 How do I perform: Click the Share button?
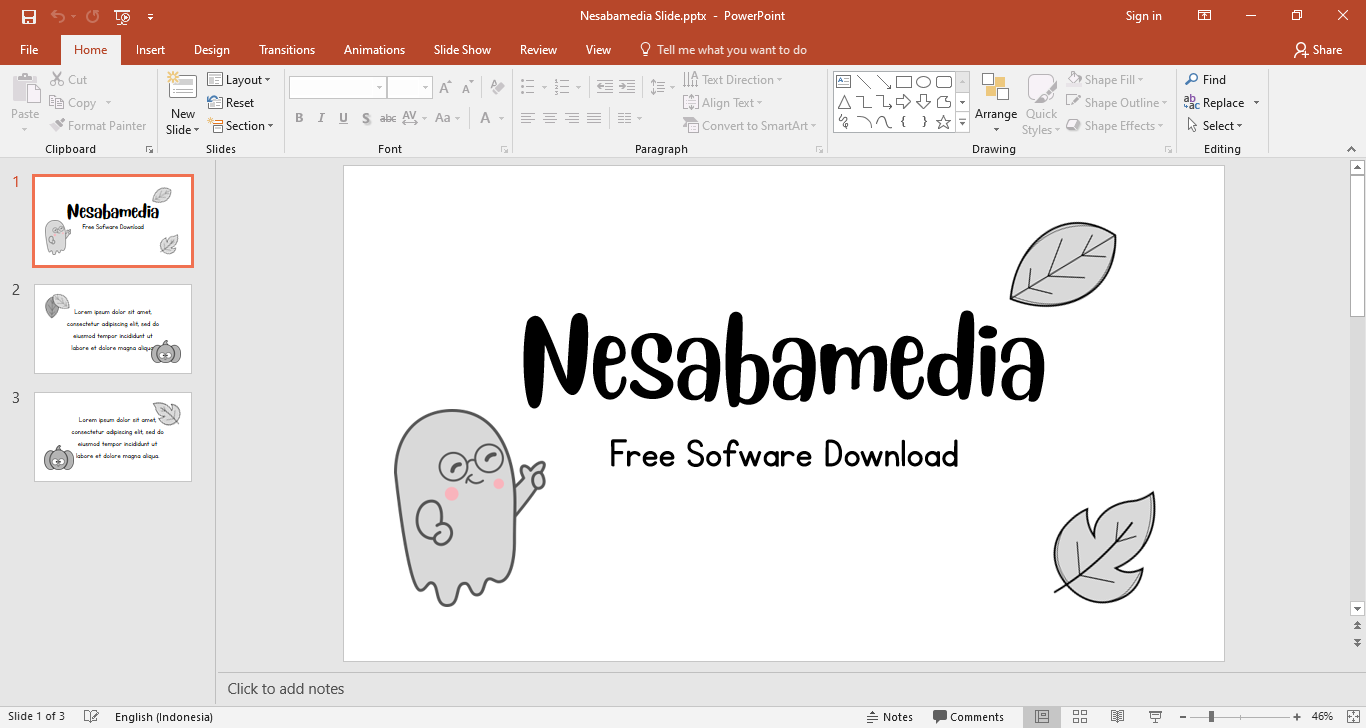[1317, 50]
